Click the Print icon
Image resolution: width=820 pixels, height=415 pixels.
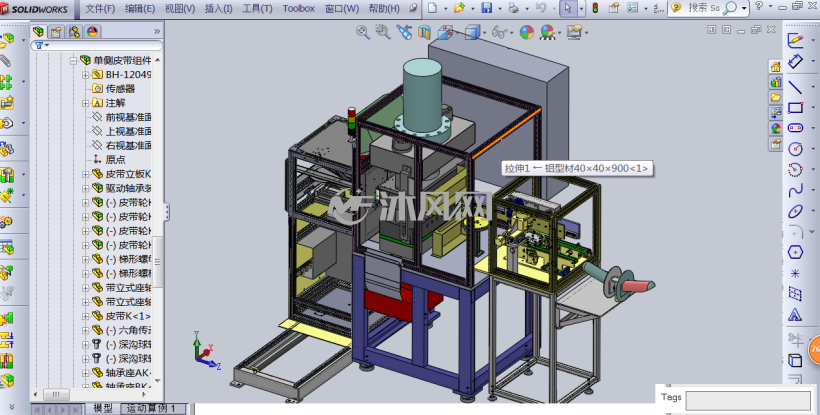pos(514,8)
